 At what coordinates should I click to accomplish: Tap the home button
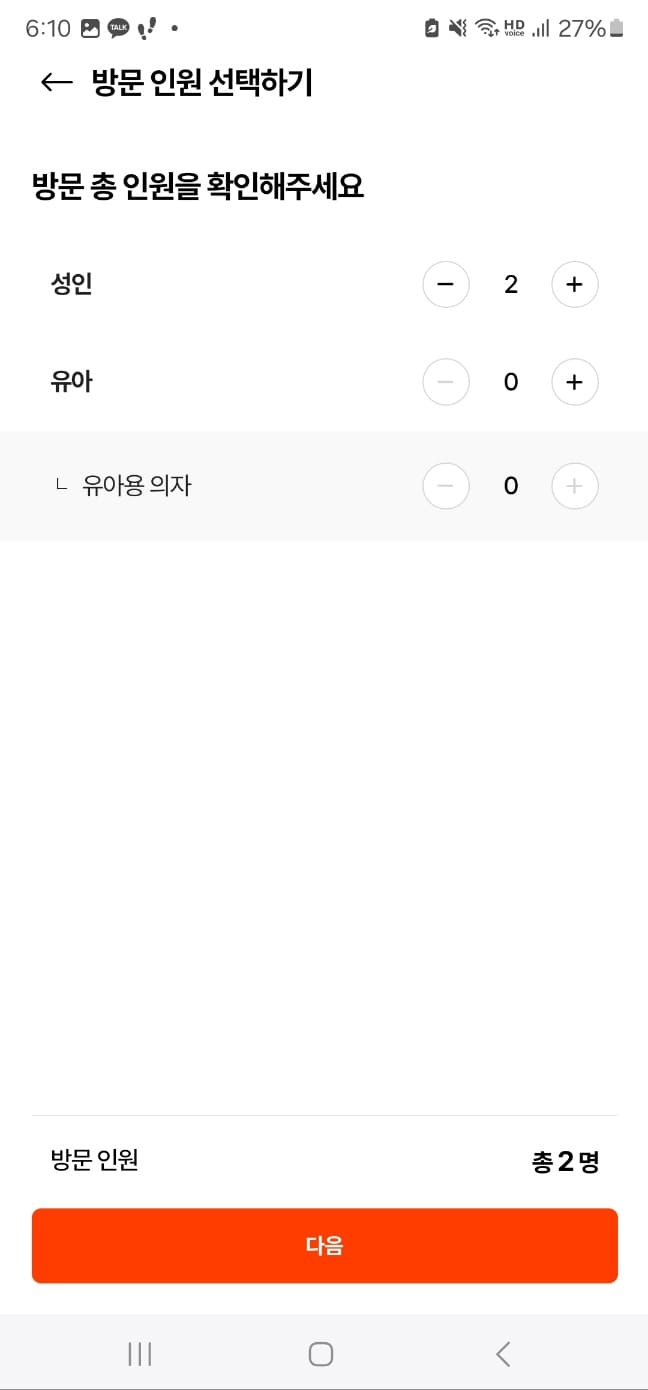pyautogui.click(x=320, y=1353)
